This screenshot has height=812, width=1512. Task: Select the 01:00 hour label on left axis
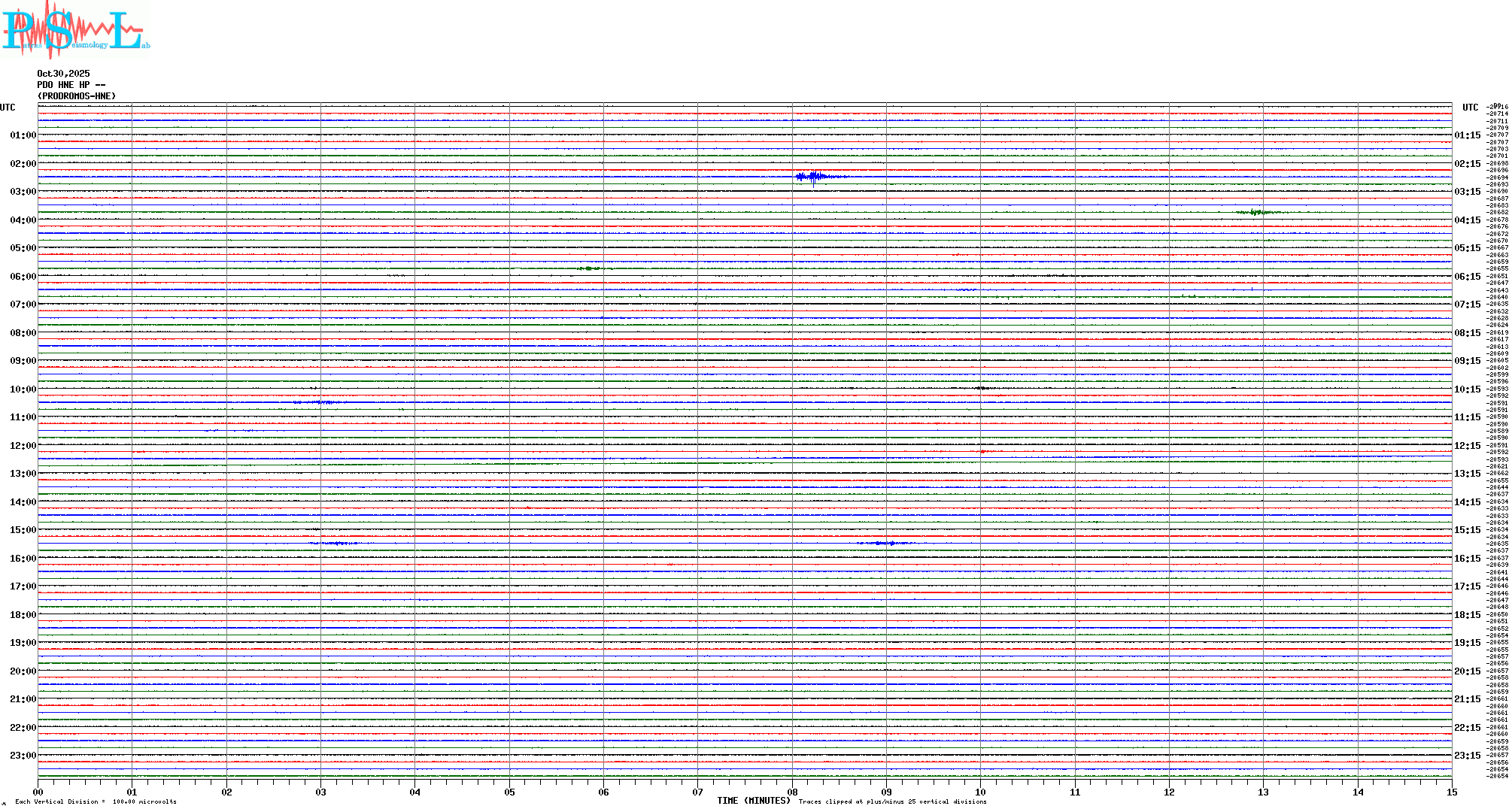point(23,135)
